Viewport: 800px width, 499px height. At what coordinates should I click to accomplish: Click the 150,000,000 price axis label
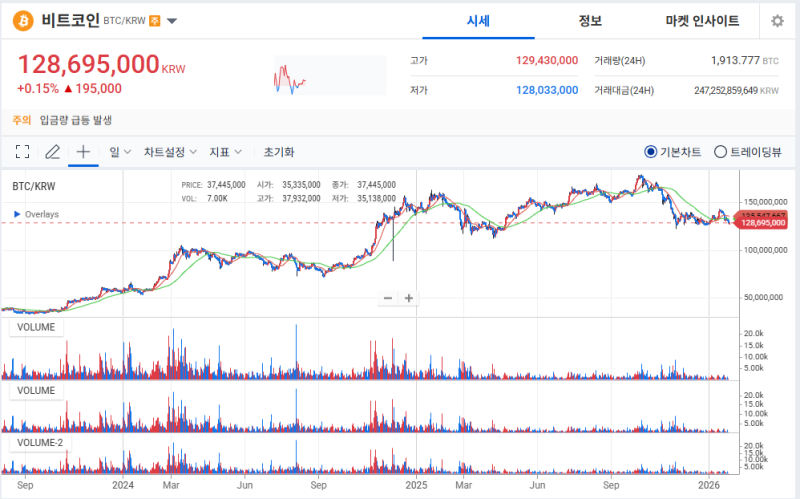point(765,202)
